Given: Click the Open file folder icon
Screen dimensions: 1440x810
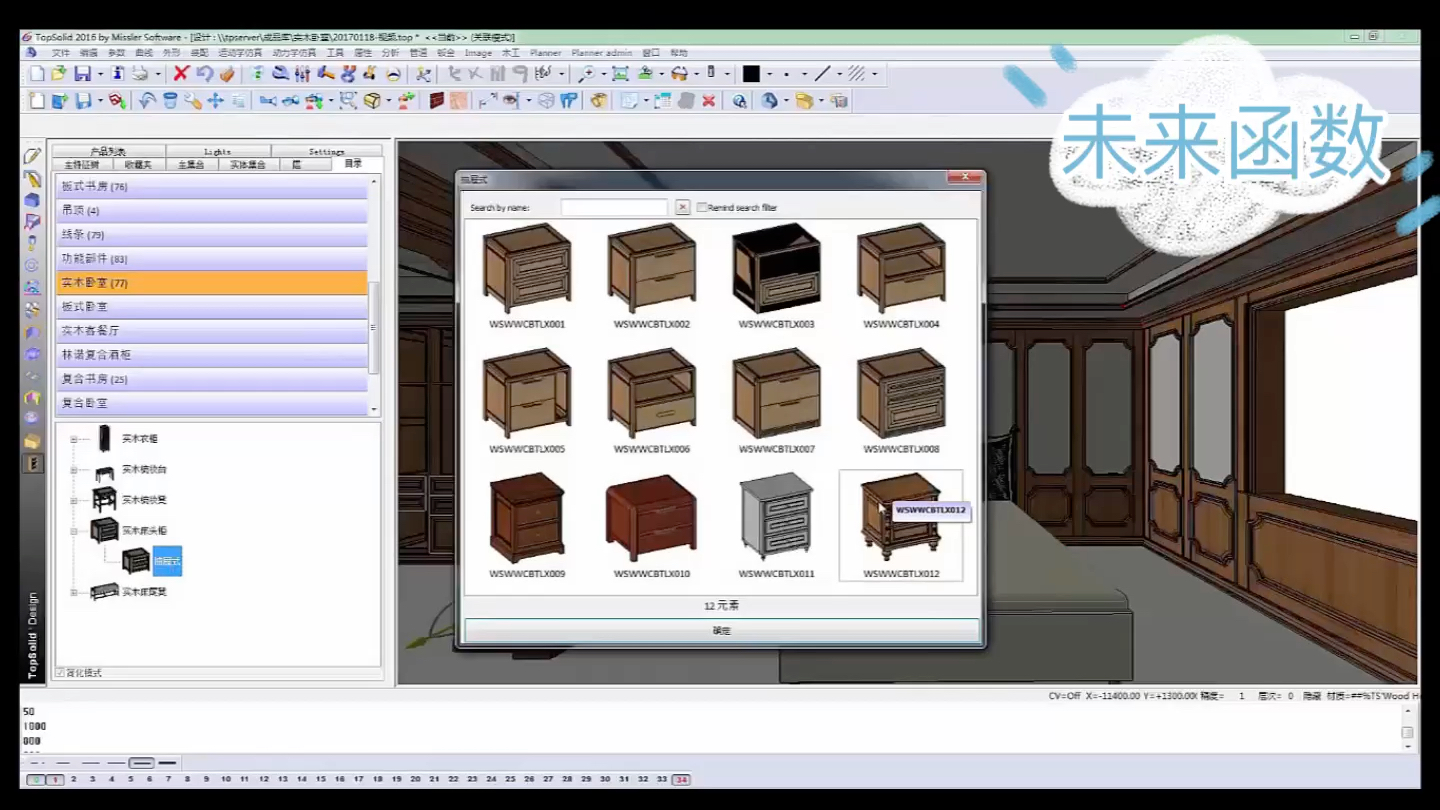Looking at the screenshot, I should click(58, 74).
